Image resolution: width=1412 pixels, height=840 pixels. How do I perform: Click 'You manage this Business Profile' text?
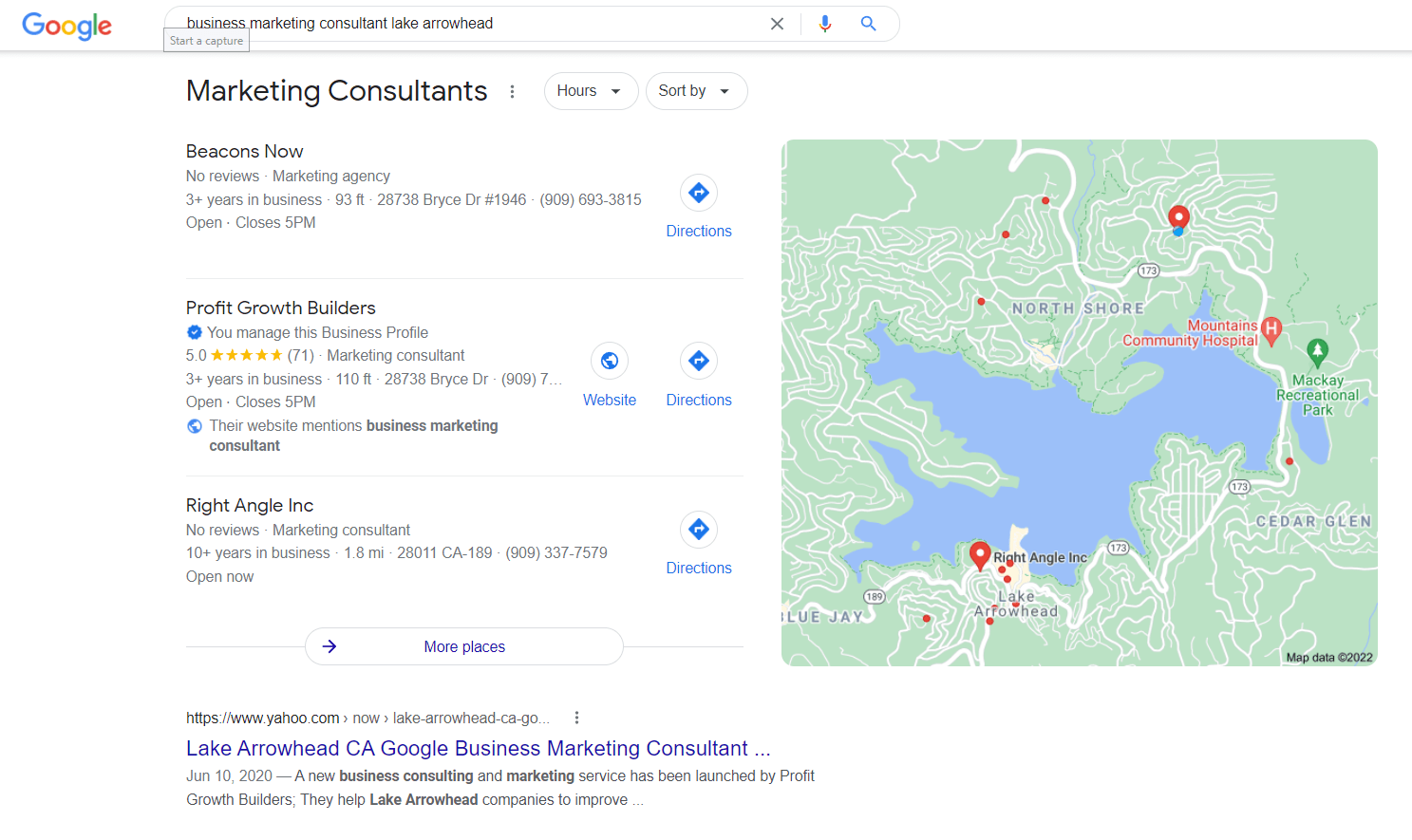(x=317, y=332)
